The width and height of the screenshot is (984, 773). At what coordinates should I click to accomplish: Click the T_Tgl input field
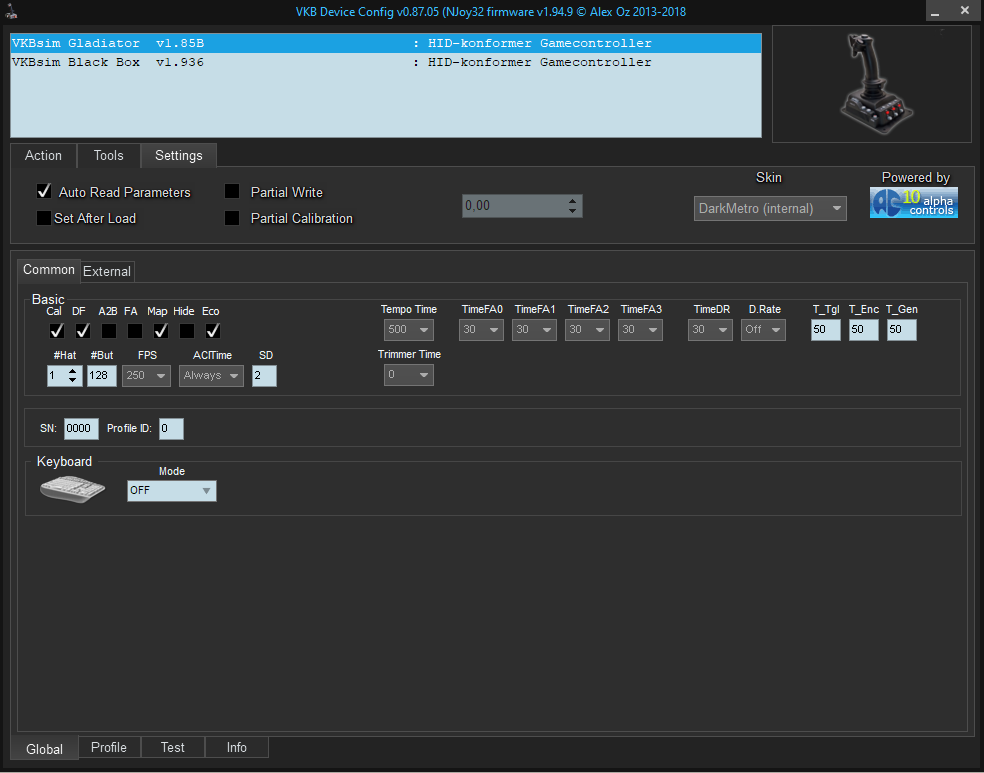(825, 330)
